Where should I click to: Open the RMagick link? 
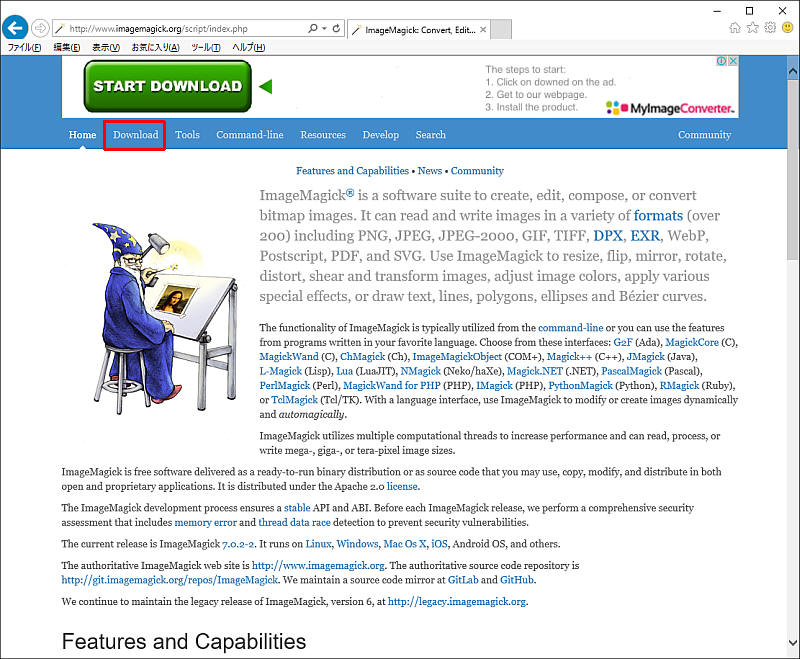(679, 386)
